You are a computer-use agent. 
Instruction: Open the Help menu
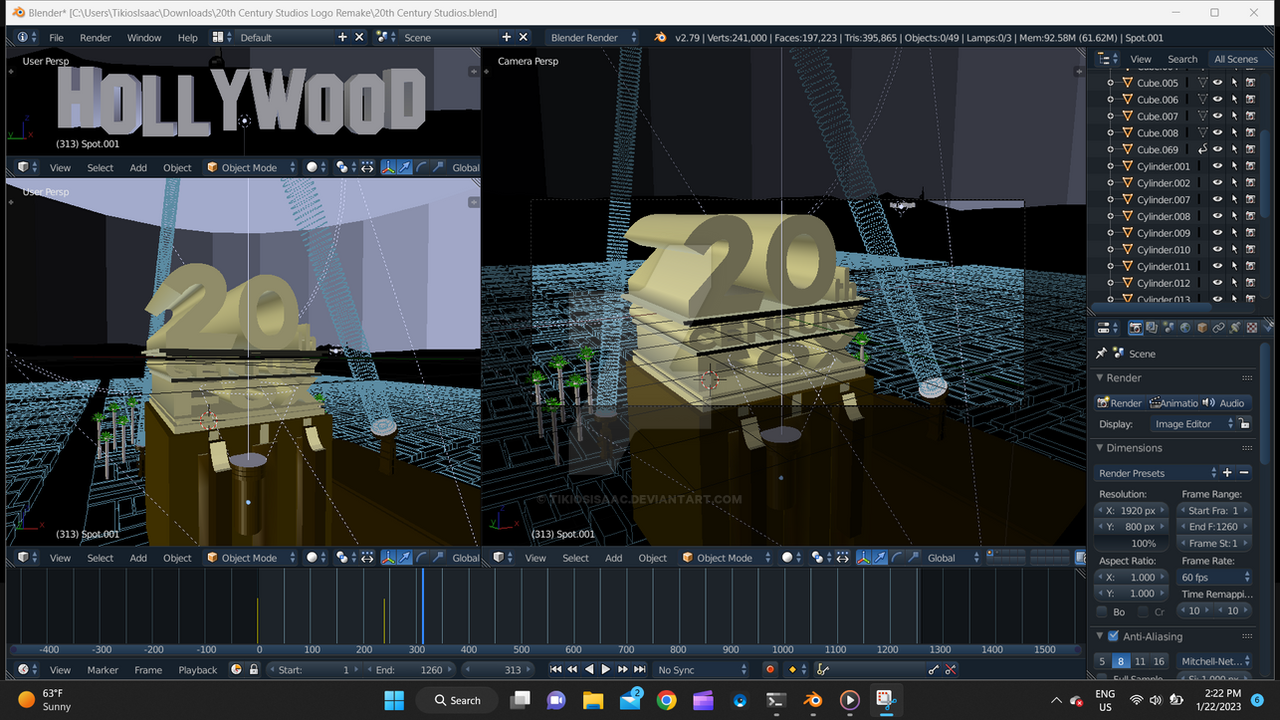click(188, 37)
